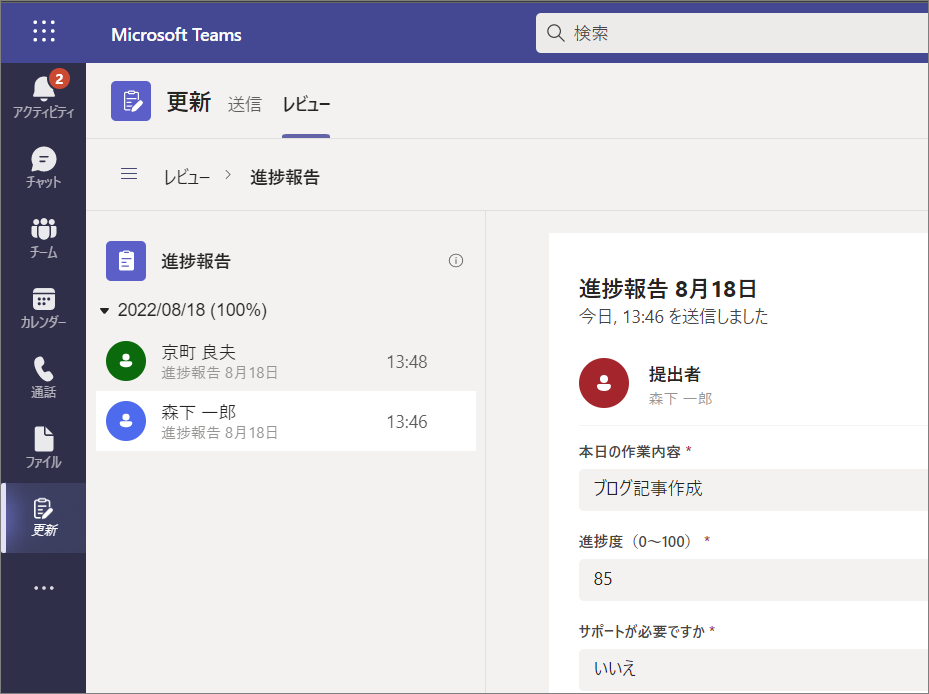Switch to the 送信 tab
Screen dimensions: 929x694
[x=245, y=104]
